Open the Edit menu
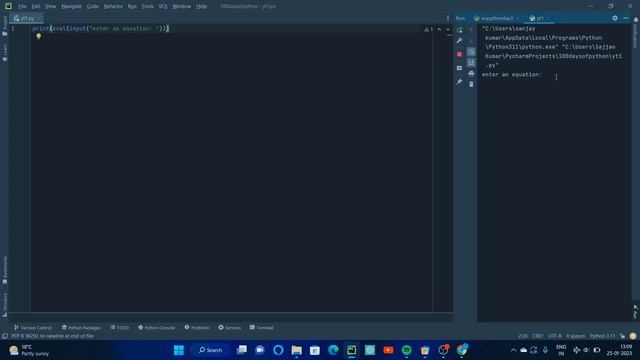Image resolution: width=640 pixels, height=360 pixels. click(x=36, y=7)
